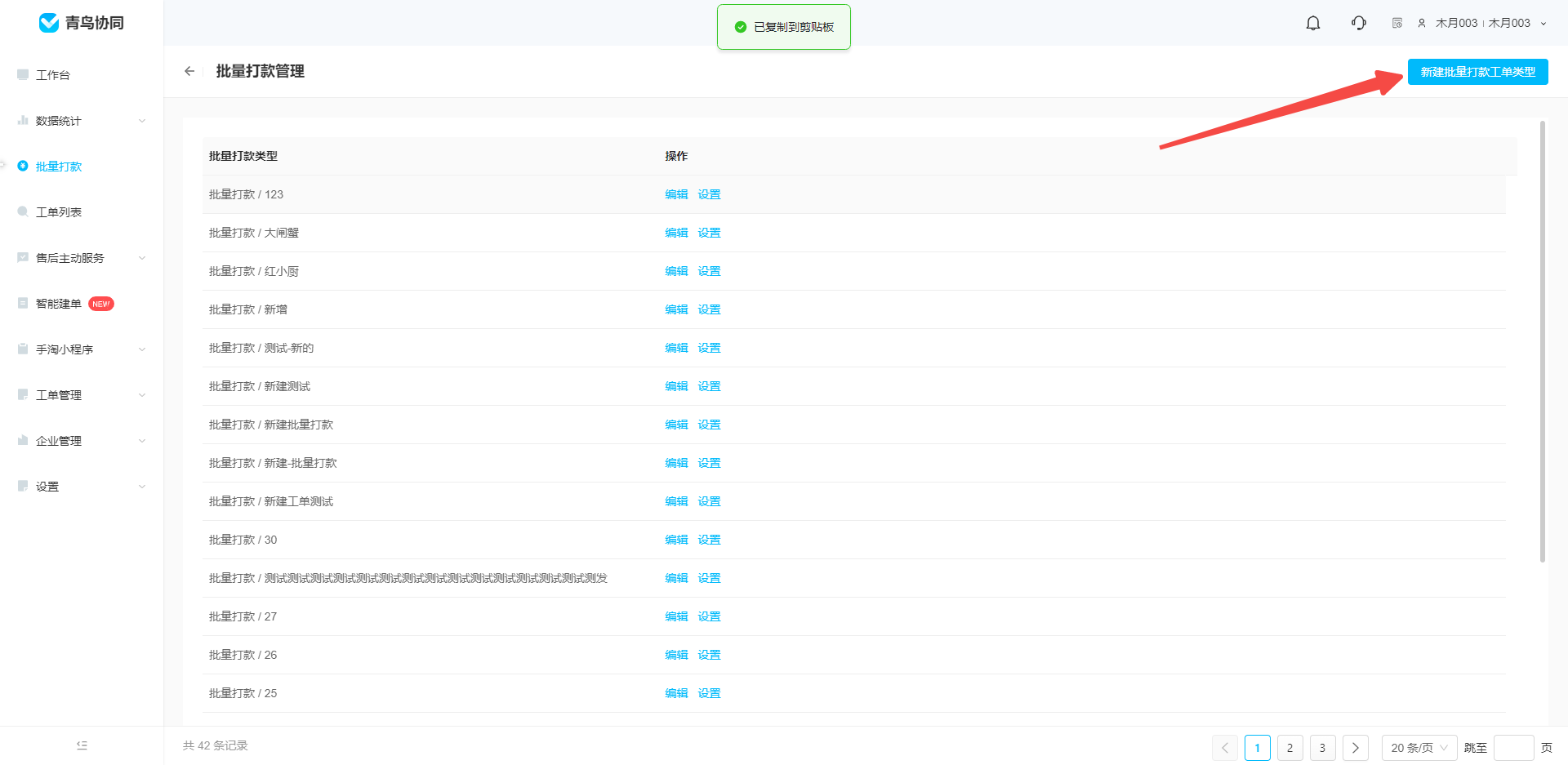Select 批量打款 in the sidebar
1568x765 pixels.
tap(59, 167)
